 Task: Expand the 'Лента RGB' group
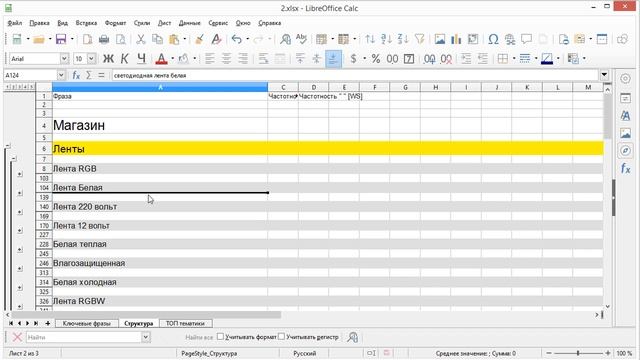[x=20, y=174]
